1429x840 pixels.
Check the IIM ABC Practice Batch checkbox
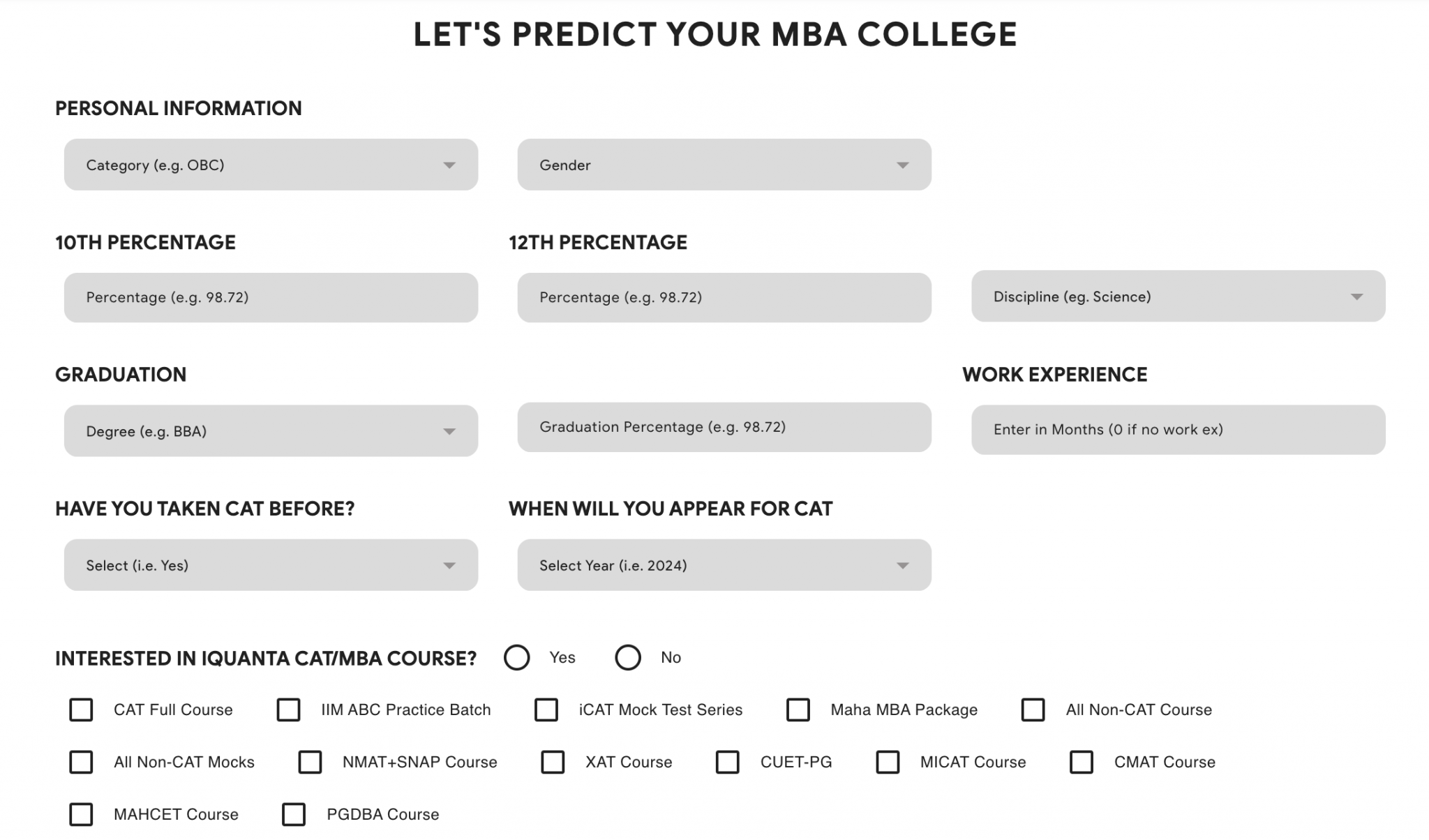click(288, 709)
